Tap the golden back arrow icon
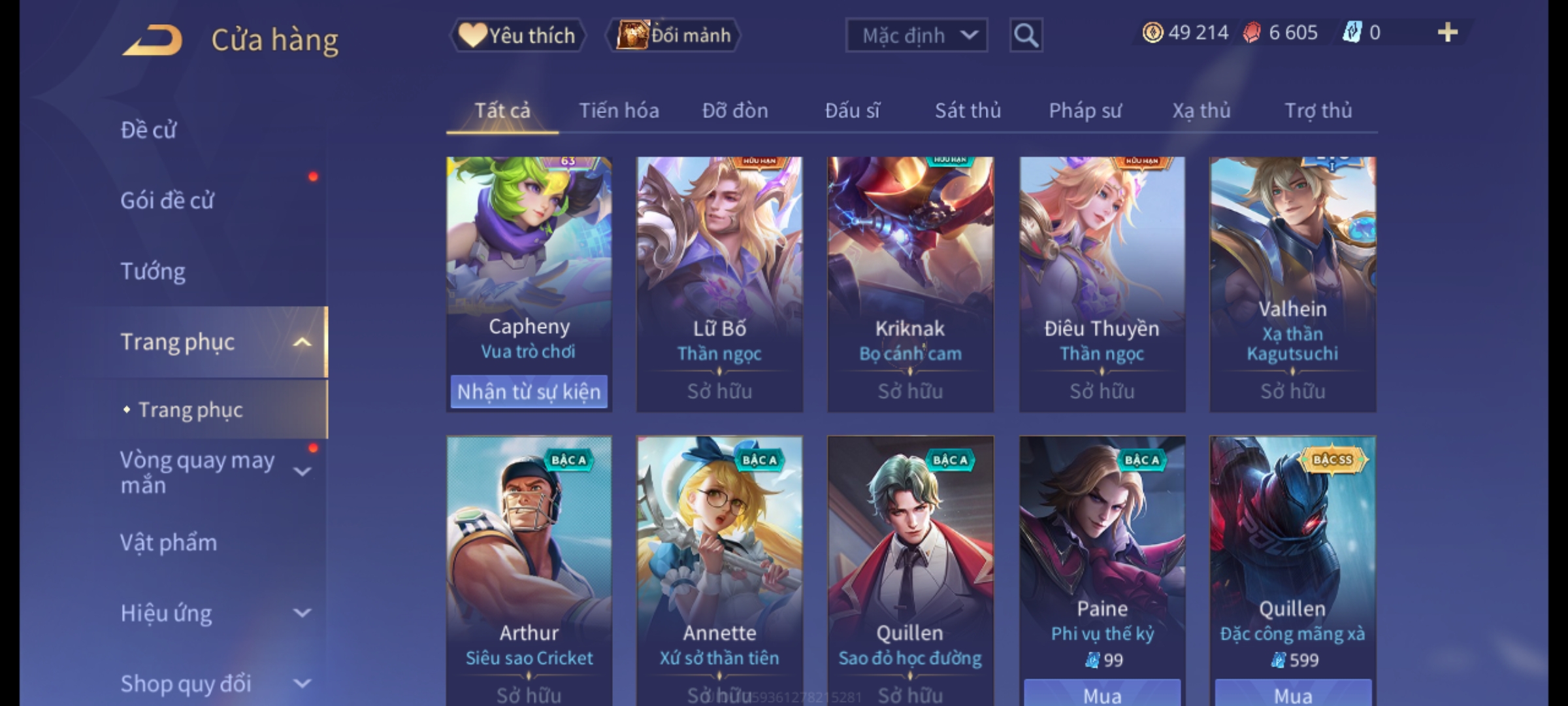 152,40
